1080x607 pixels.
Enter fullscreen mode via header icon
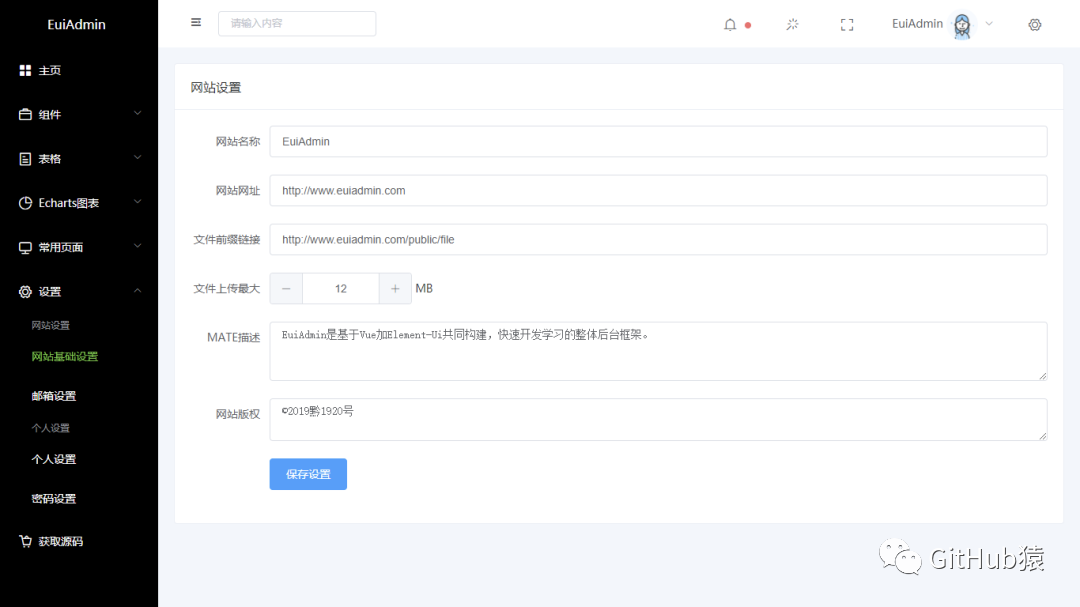847,25
